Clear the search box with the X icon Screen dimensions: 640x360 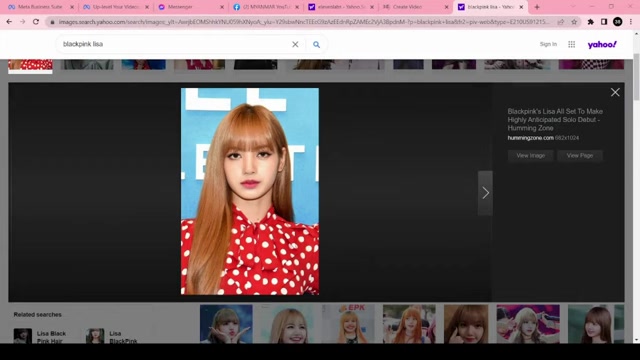[x=295, y=44]
